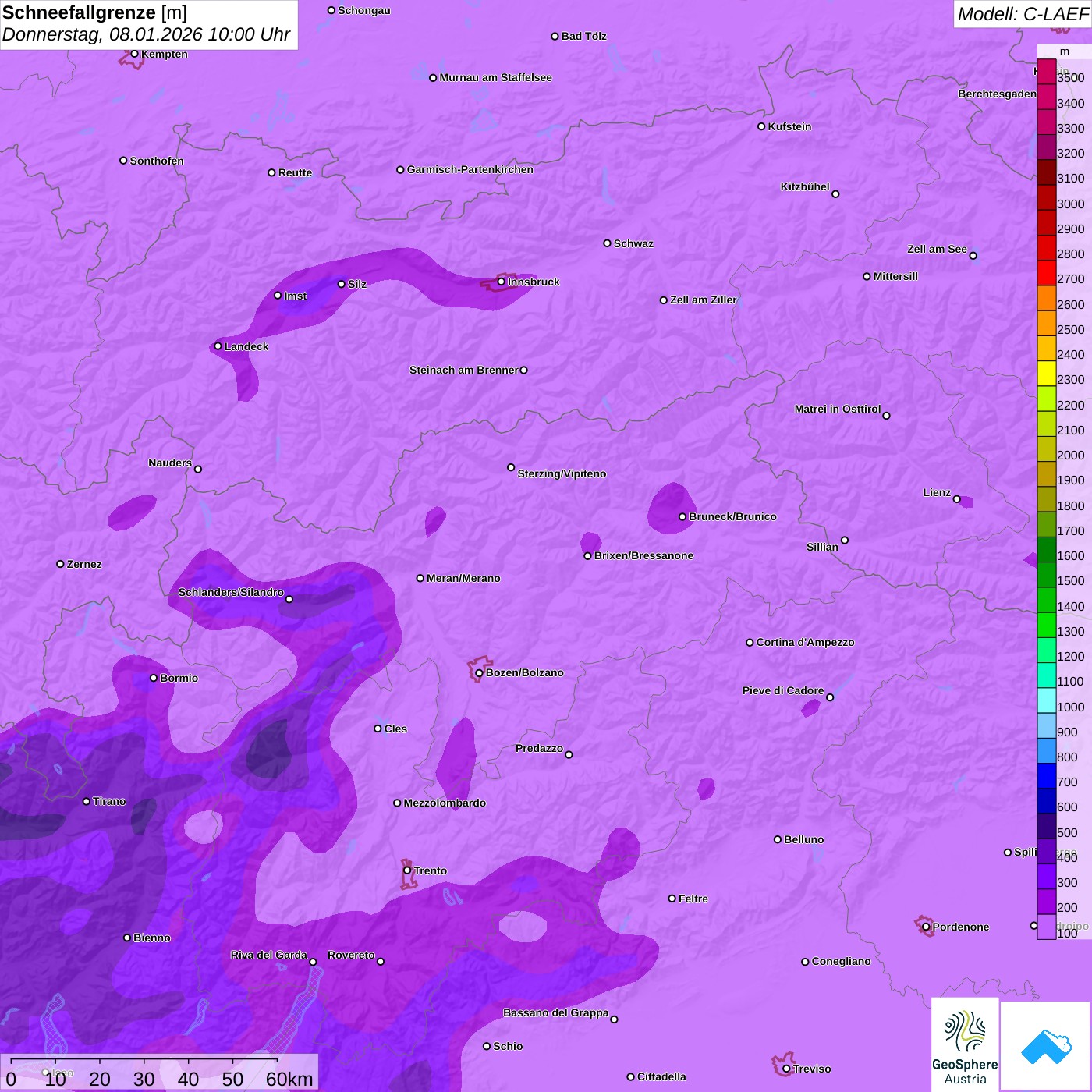The width and height of the screenshot is (1092, 1092).
Task: Click the Bormio location dot
Action: [154, 678]
